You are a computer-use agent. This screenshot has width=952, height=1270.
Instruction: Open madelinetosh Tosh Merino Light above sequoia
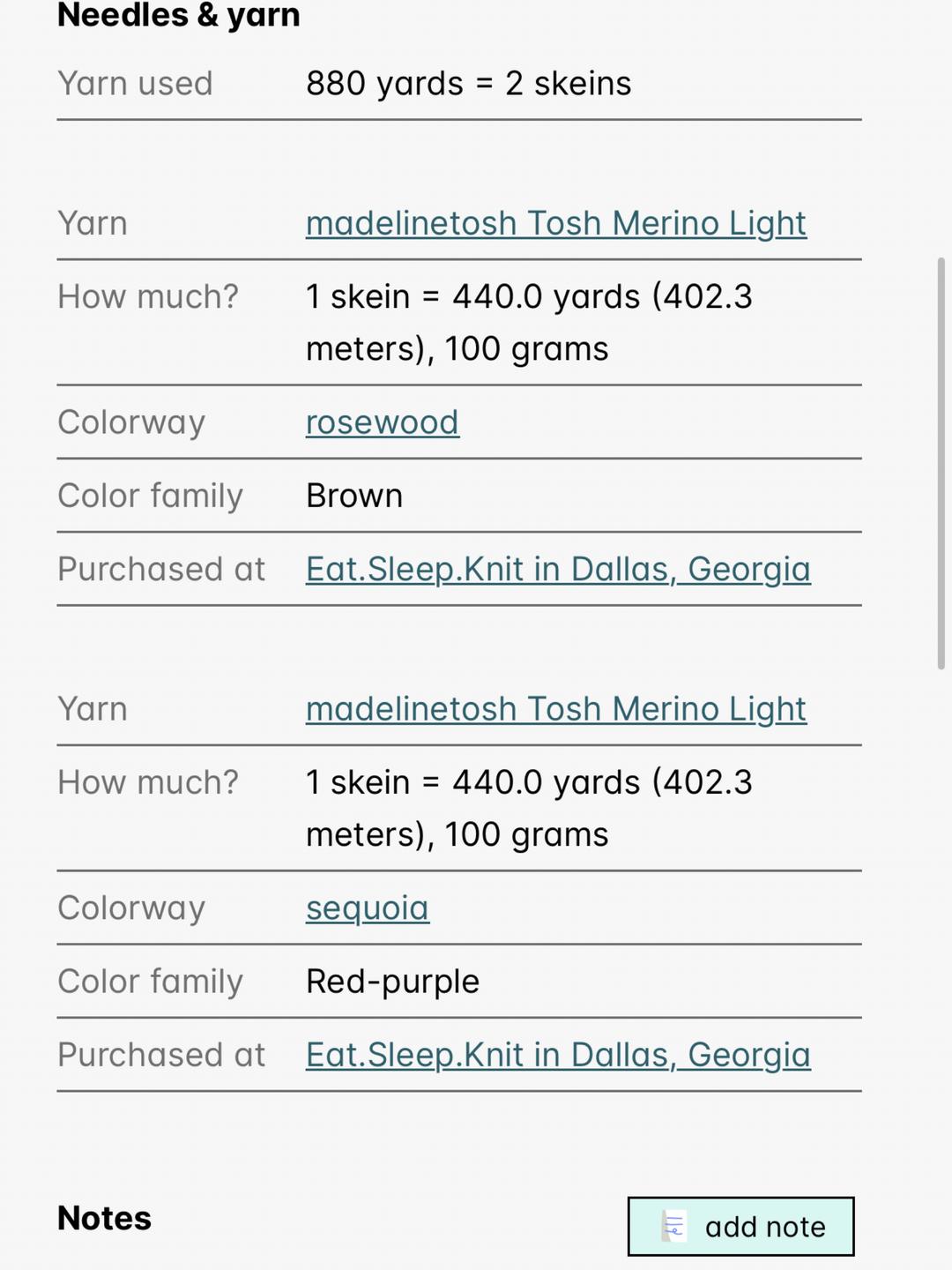(556, 709)
